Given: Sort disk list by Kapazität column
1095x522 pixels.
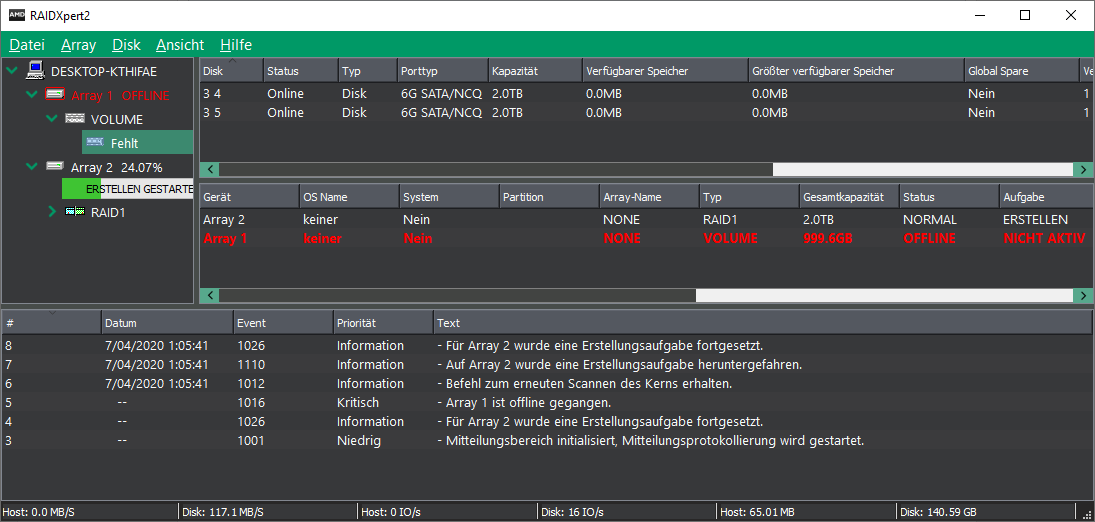Looking at the screenshot, I should (x=535, y=71).
